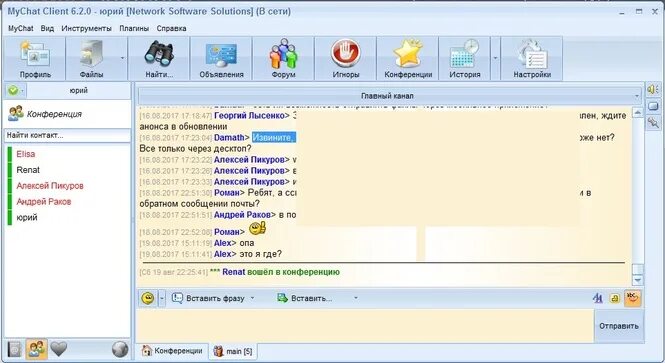
Task: Open the Вид menu
Action: (x=47, y=28)
